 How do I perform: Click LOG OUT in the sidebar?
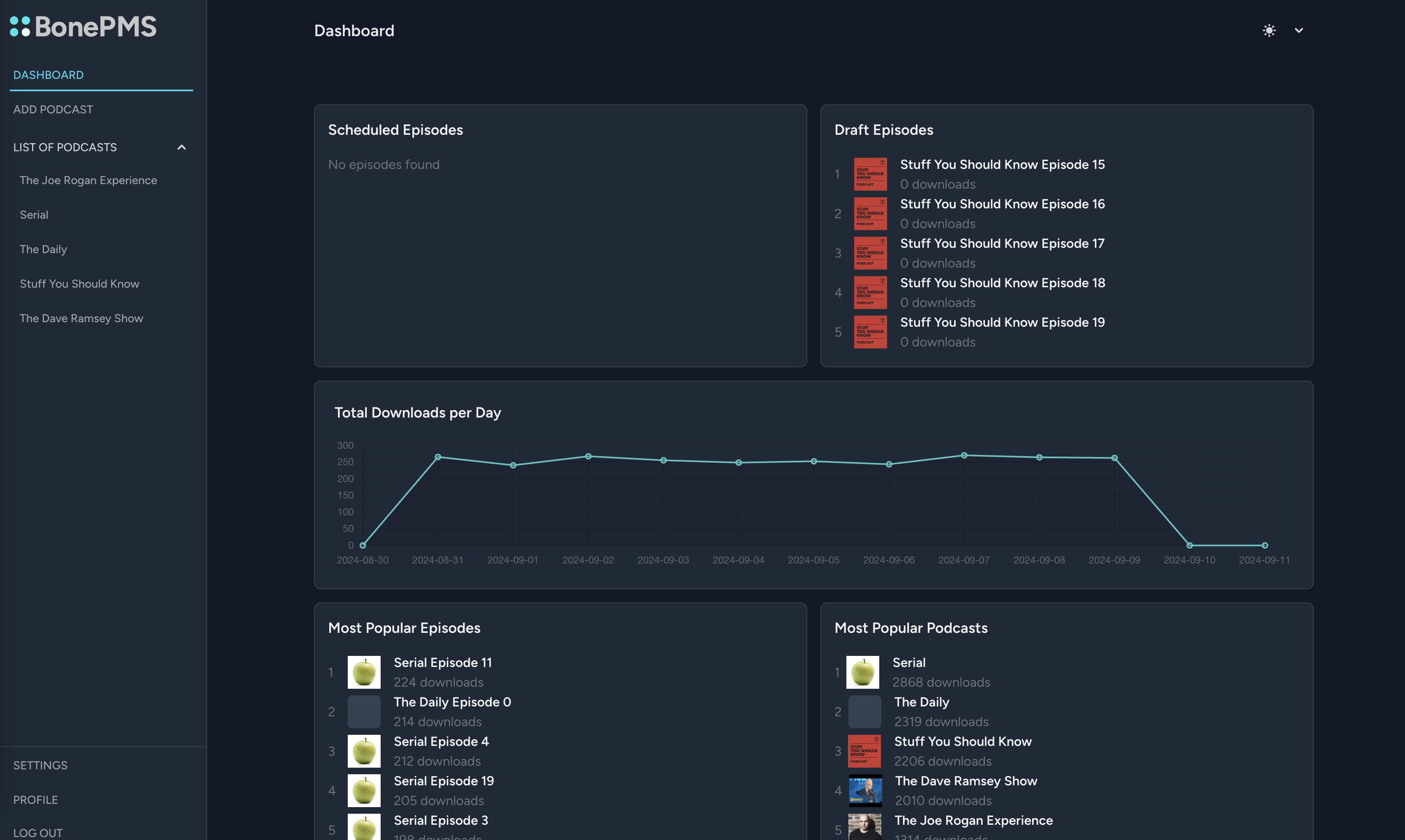click(x=37, y=833)
